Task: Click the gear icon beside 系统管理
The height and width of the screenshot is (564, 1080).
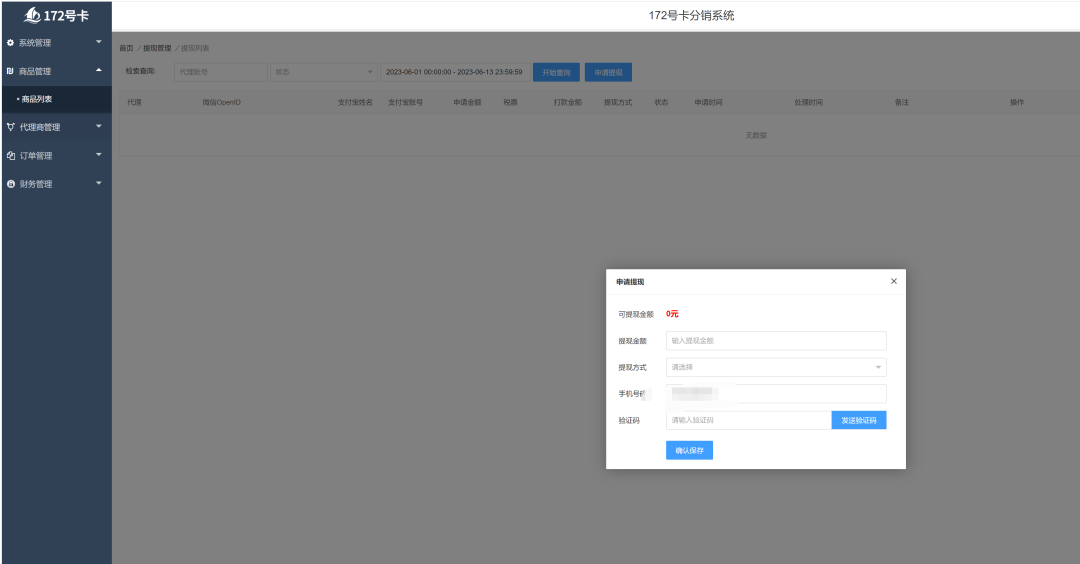Action: 10,43
